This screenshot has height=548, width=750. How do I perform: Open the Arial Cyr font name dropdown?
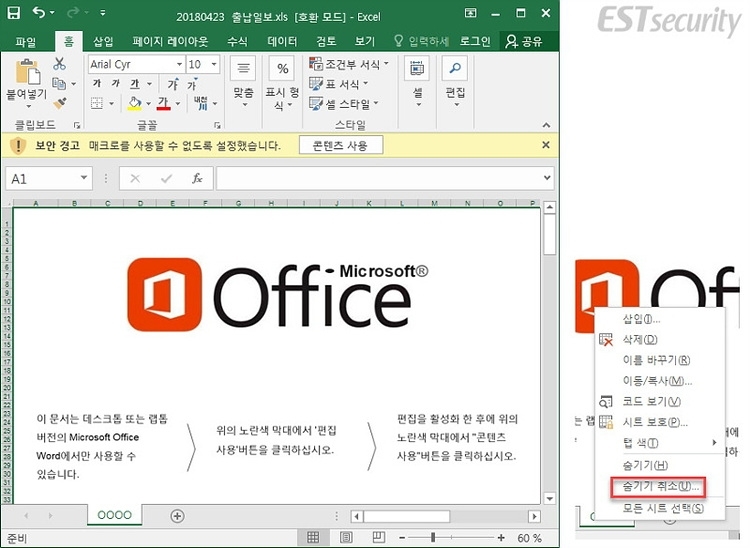(179, 64)
